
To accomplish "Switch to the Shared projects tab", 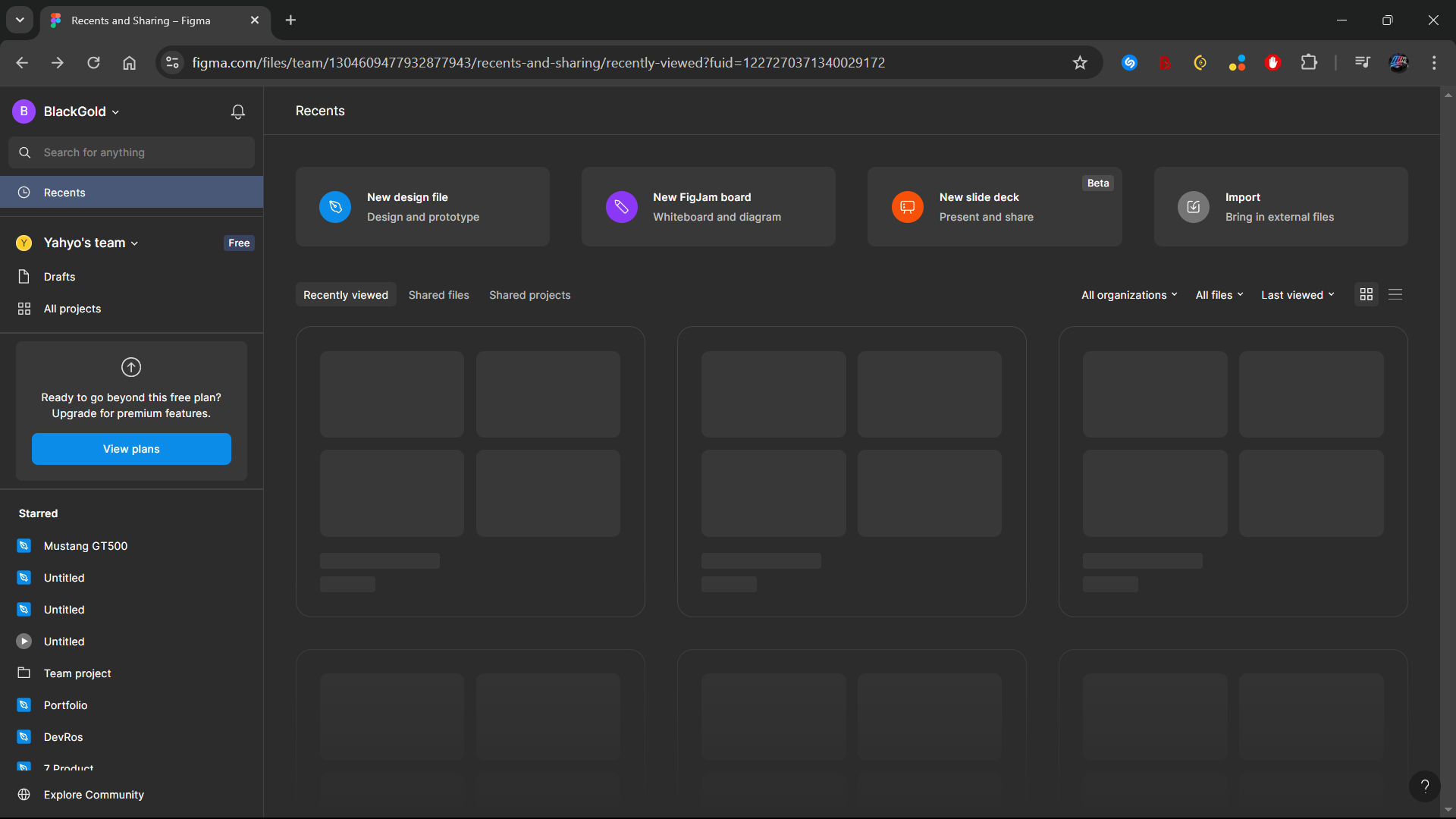I will click(x=529, y=295).
